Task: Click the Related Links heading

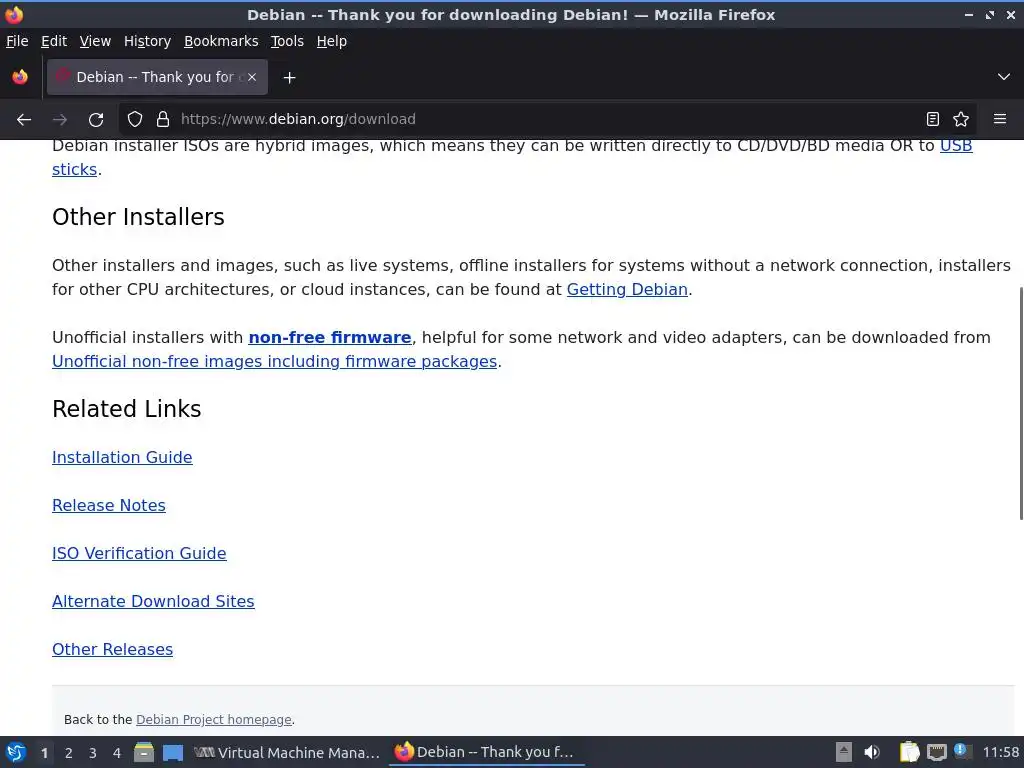Action: coord(127,409)
